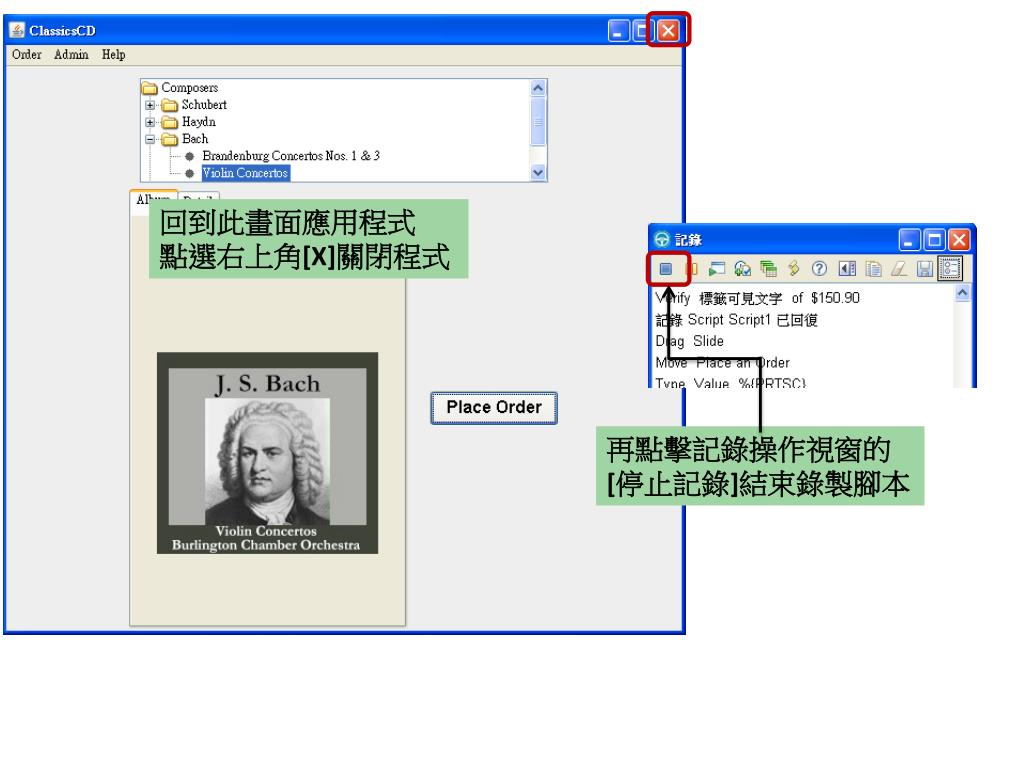Viewport: 1024px width, 768px height.
Task: Select Violin Concertos in the tree
Action: pos(246,173)
